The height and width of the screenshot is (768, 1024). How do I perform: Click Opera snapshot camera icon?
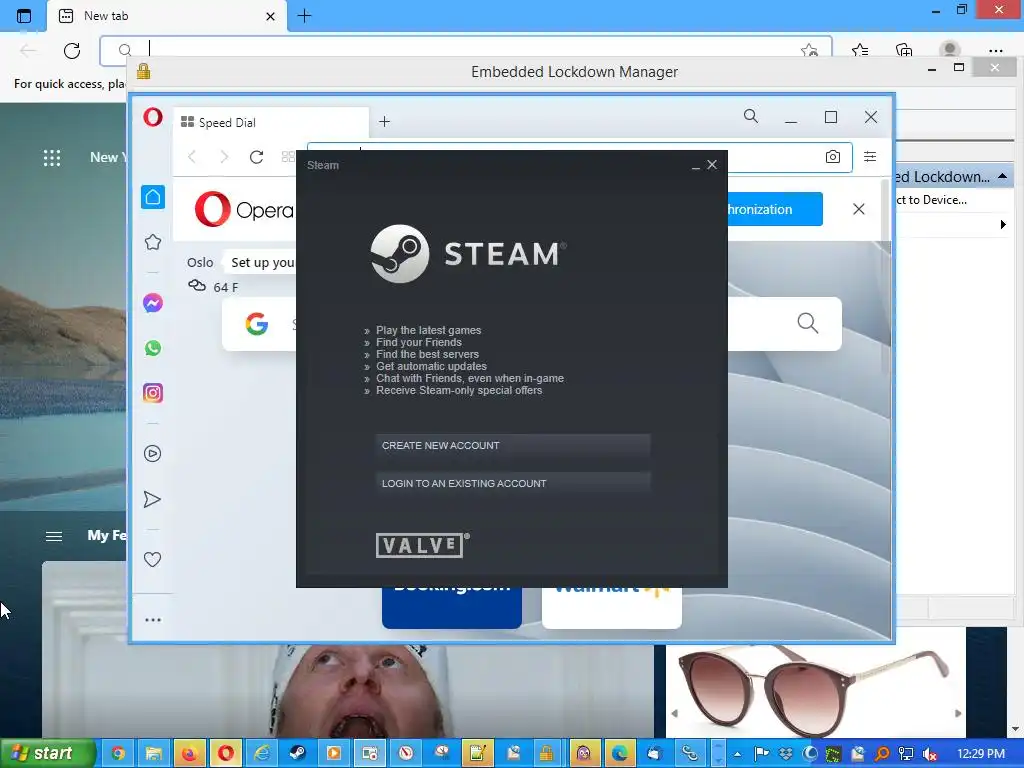pos(833,157)
